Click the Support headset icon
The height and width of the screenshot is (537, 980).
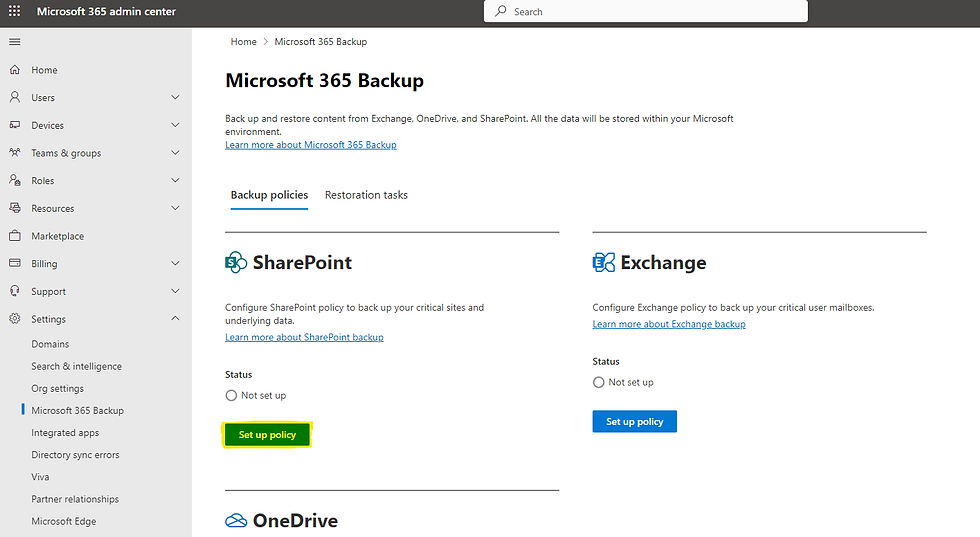14,291
